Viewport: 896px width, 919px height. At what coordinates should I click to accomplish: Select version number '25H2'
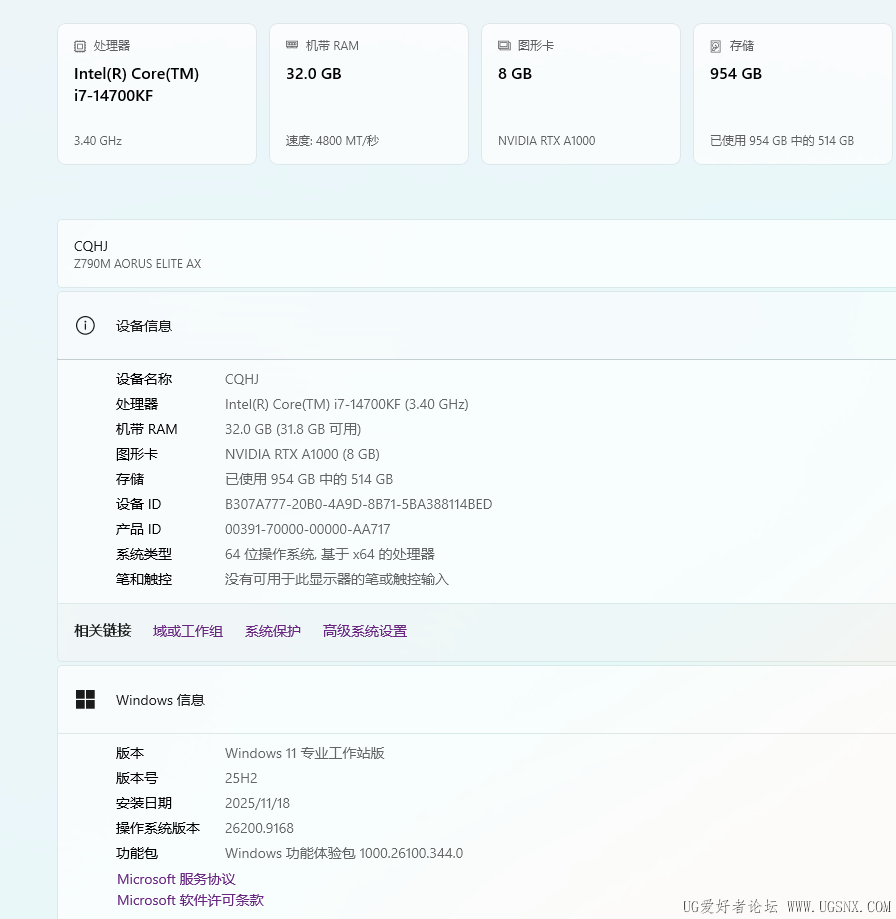click(241, 778)
